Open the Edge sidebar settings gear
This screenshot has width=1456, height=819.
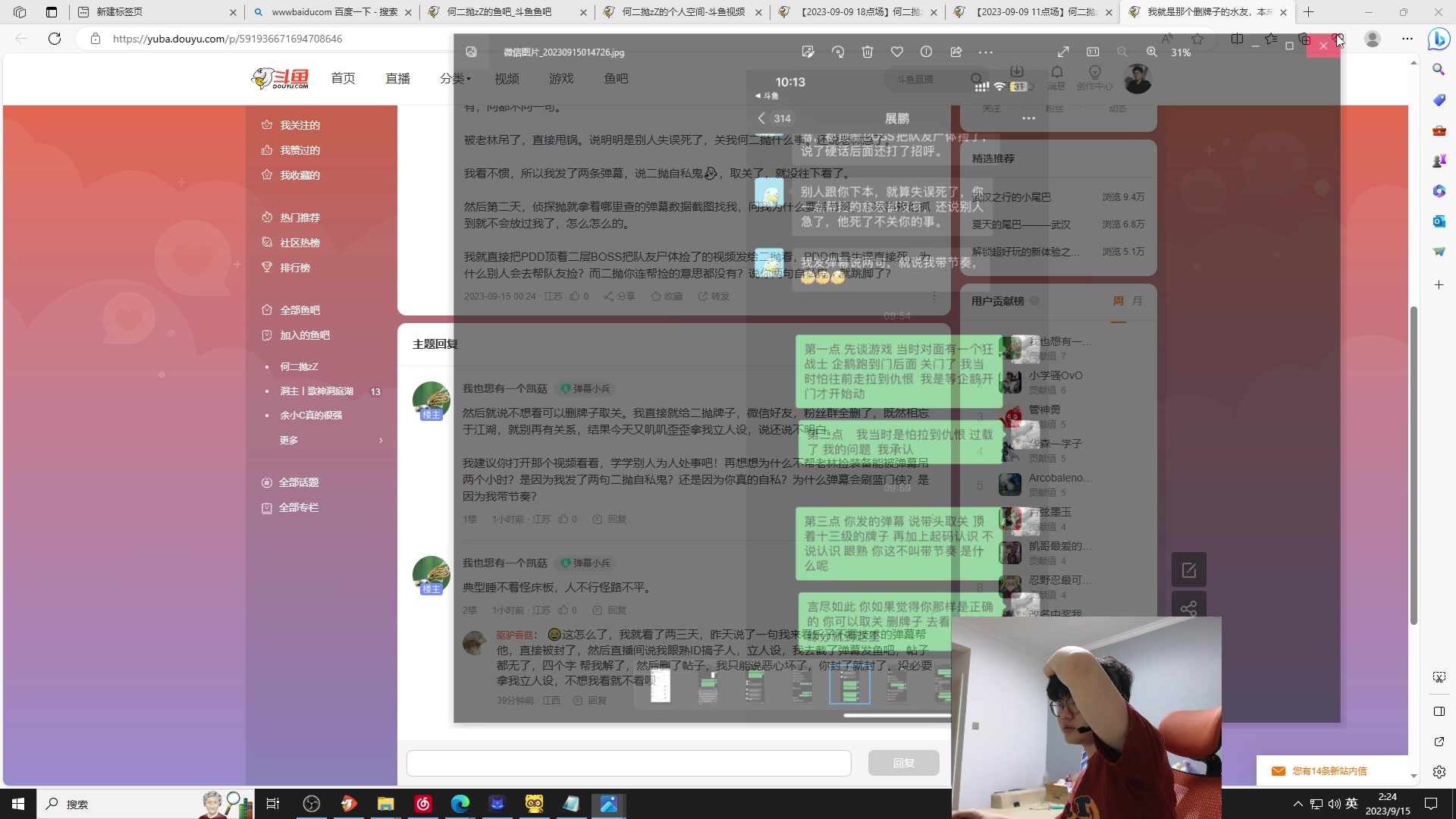1439,772
